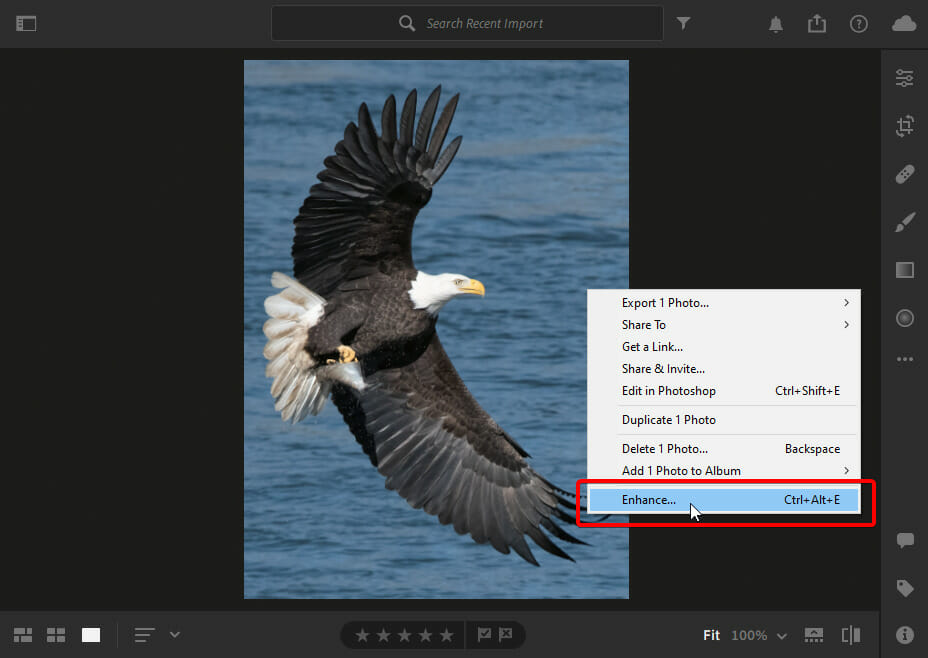
Task: Choose Edit in Photoshop
Action: click(x=668, y=390)
